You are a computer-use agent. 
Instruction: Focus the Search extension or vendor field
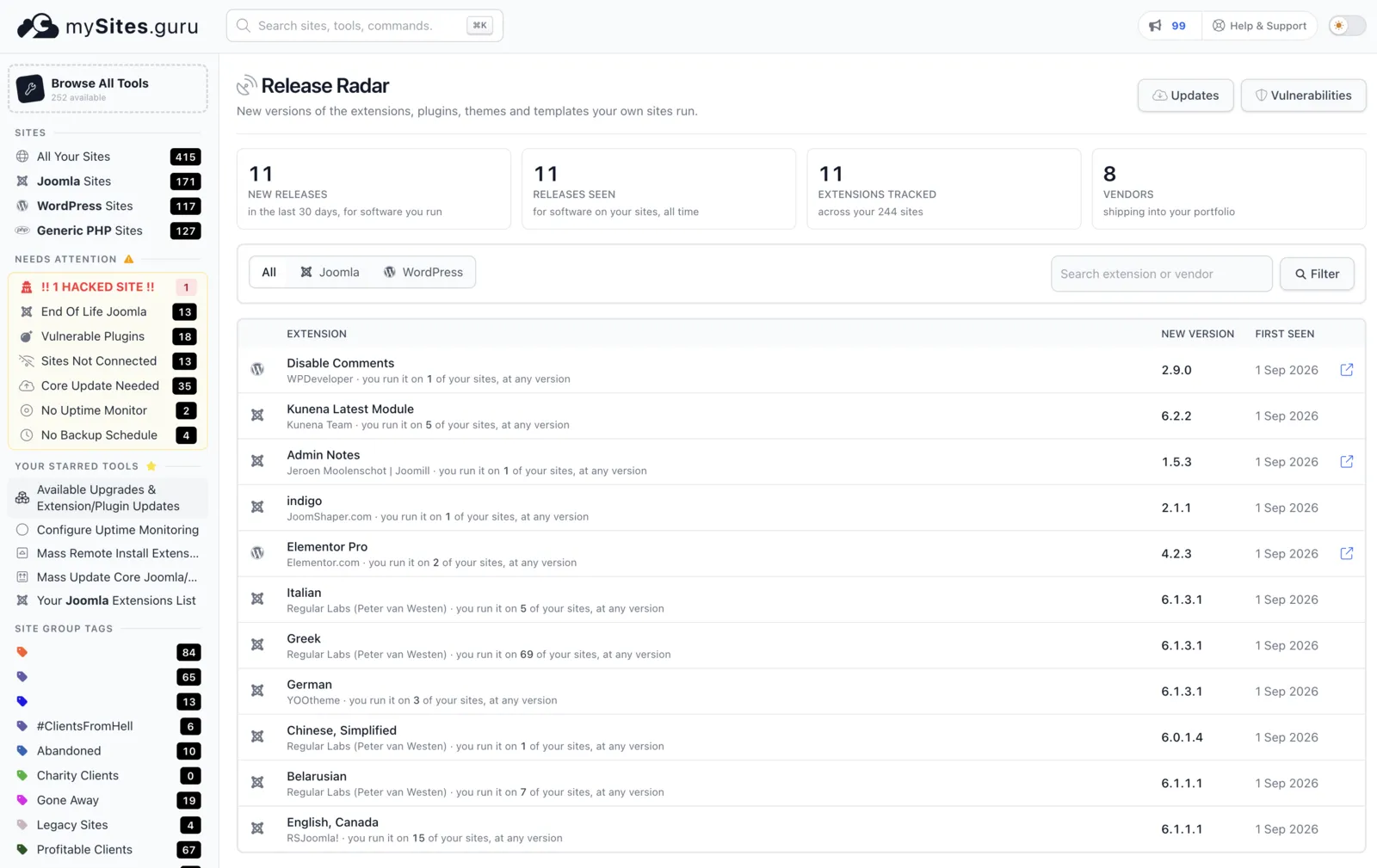[x=1161, y=274]
